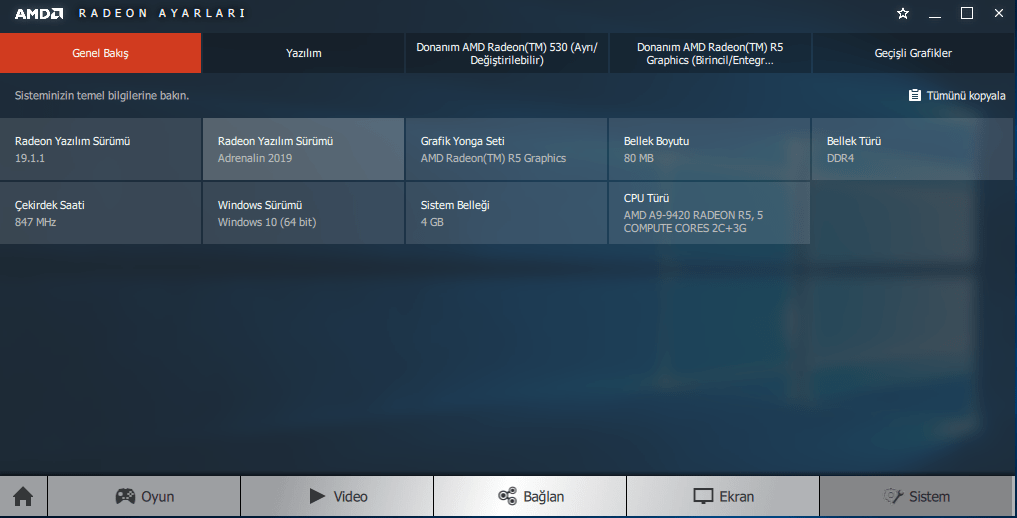Click the home icon in bottom bar
Image resolution: width=1017 pixels, height=518 pixels.
pos(23,497)
